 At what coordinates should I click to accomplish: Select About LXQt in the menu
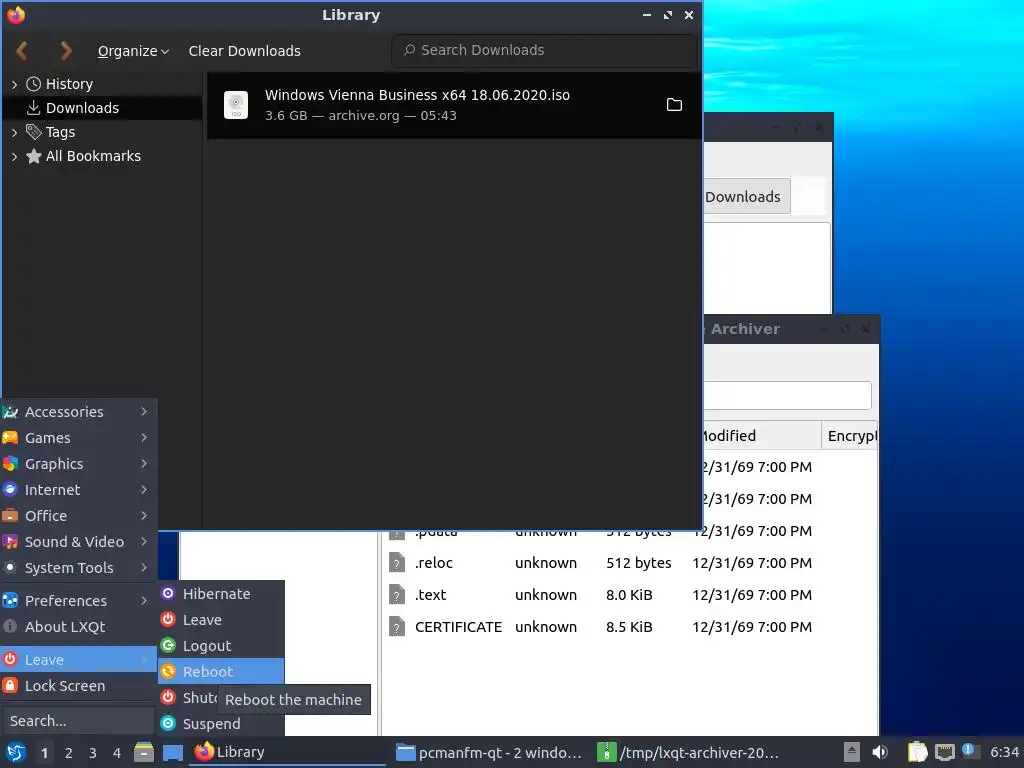click(x=78, y=626)
